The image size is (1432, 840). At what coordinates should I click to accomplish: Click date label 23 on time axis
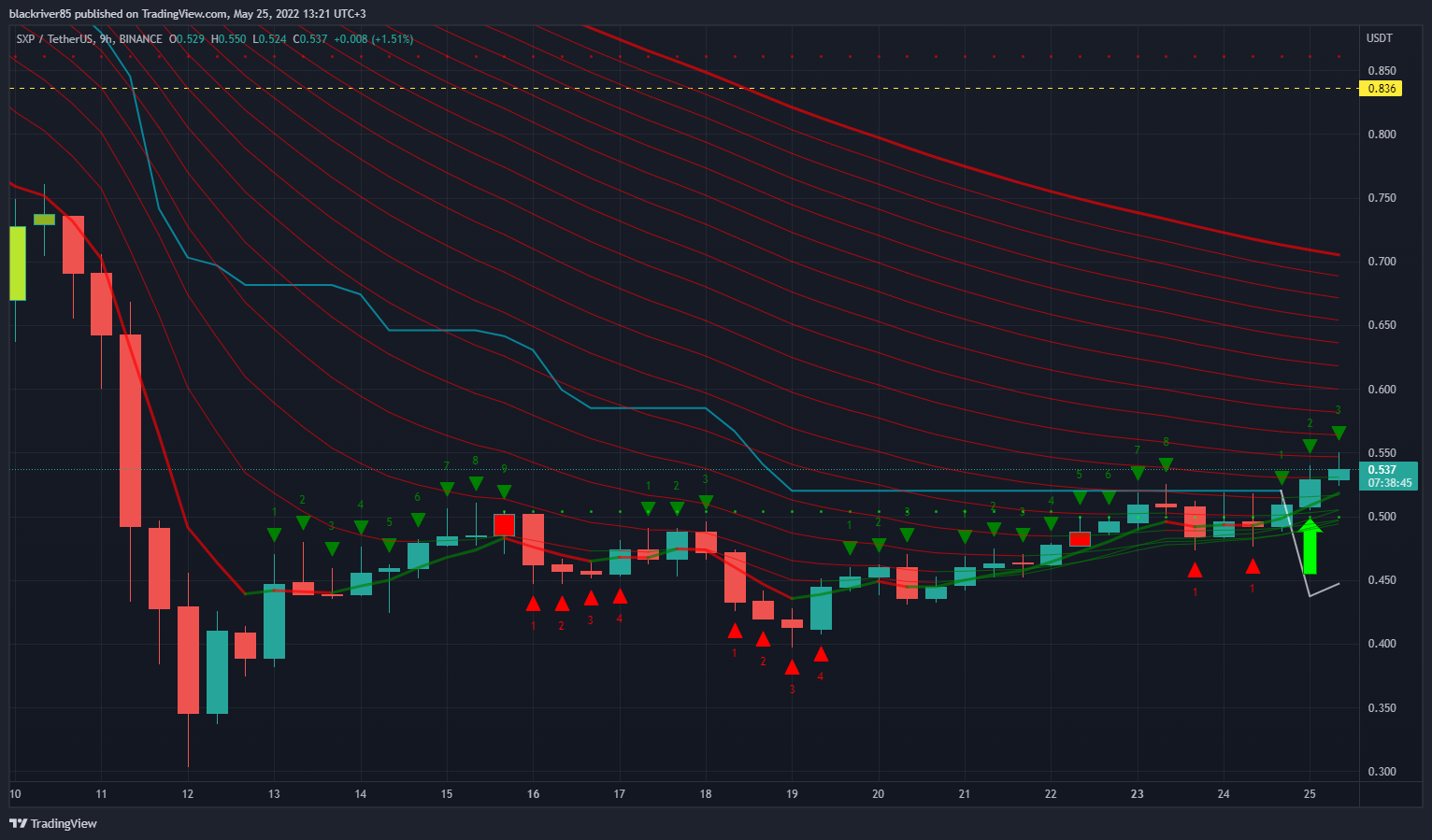point(1137,794)
